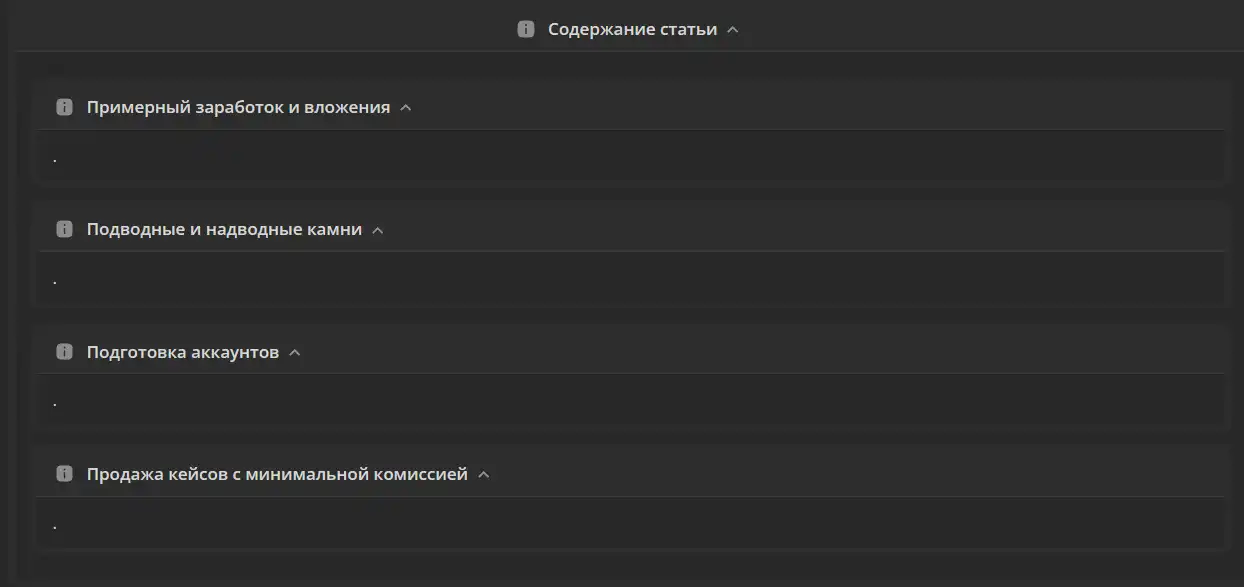Click the Подготовка аккаунтов heading text
Viewport: 1244px width, 587px height.
coord(183,352)
